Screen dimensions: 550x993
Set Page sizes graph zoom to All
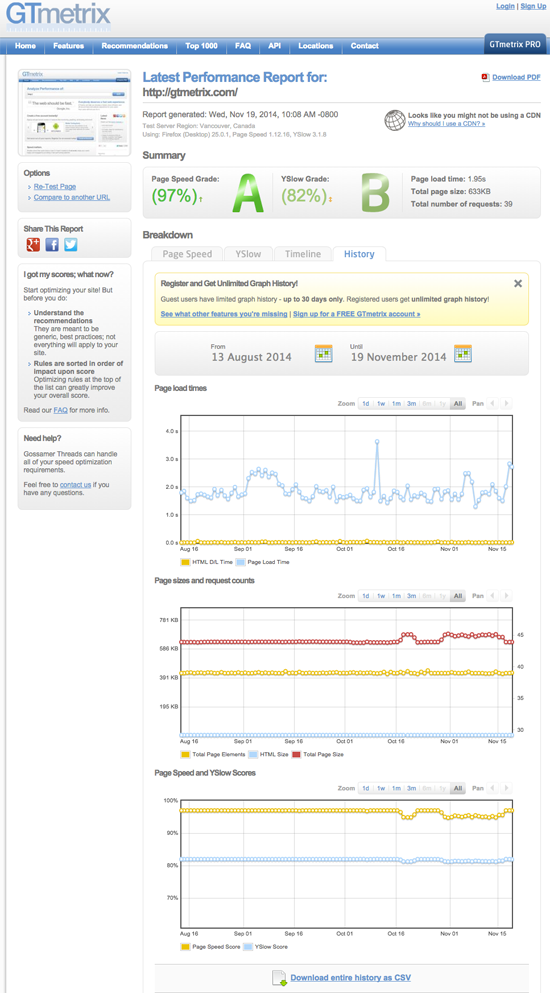(x=457, y=596)
